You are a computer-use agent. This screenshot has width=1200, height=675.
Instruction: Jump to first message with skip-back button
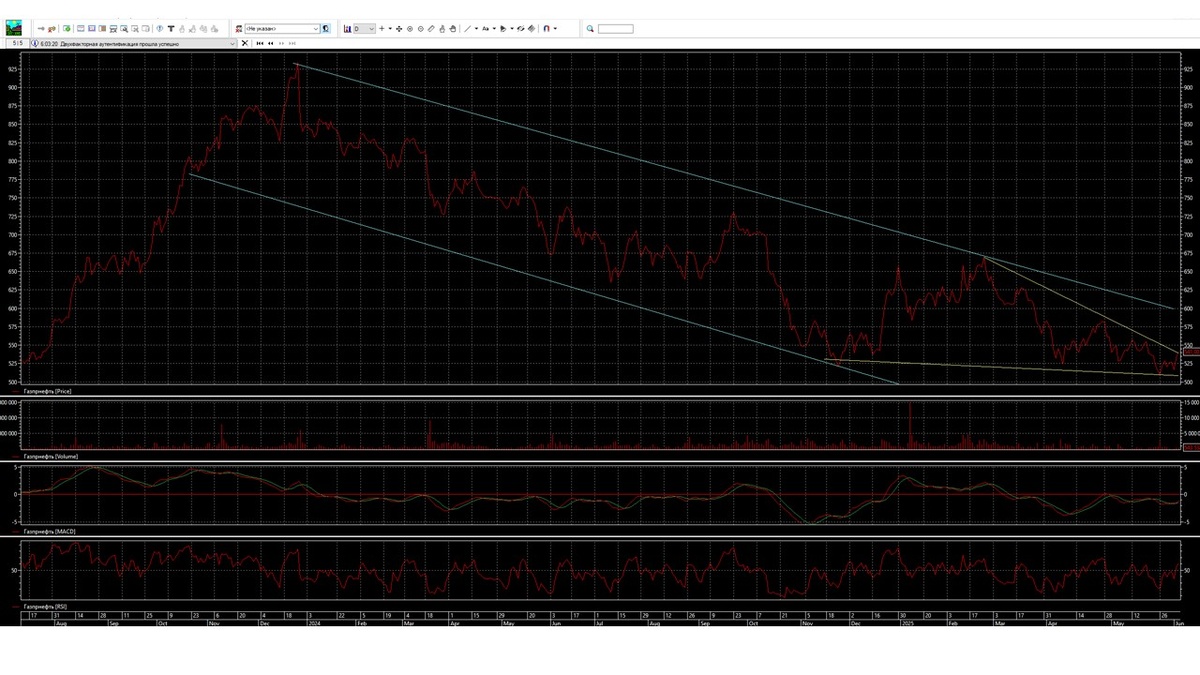(x=259, y=43)
